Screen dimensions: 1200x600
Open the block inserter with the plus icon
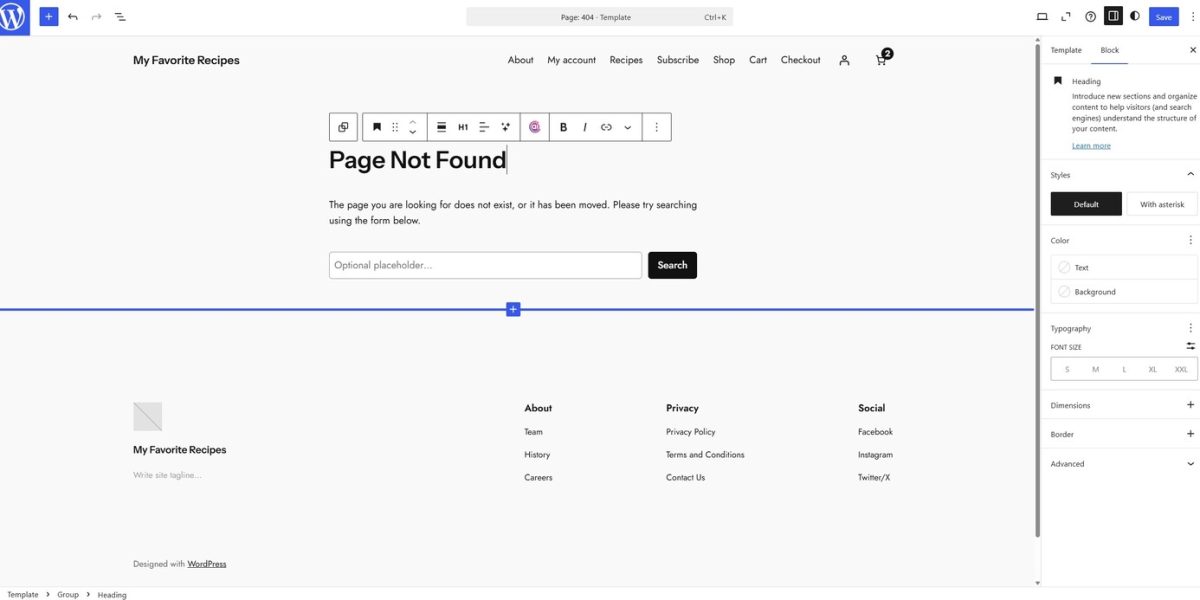tap(48, 16)
